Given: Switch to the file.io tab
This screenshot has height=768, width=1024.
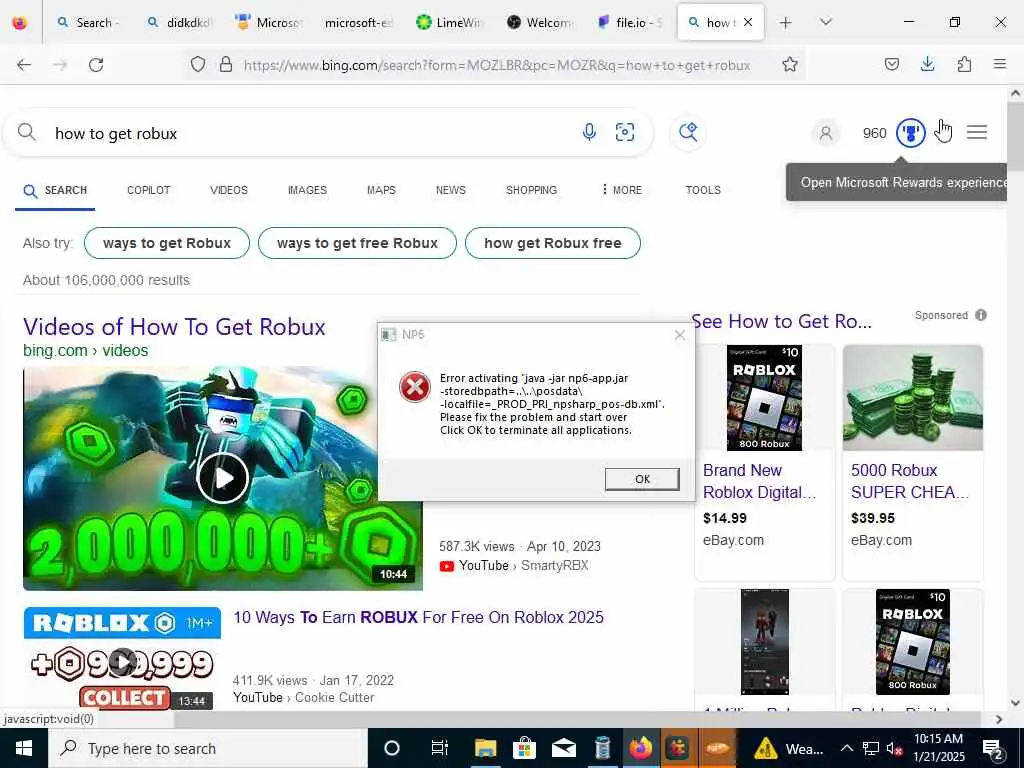Looking at the screenshot, I should (630, 22).
